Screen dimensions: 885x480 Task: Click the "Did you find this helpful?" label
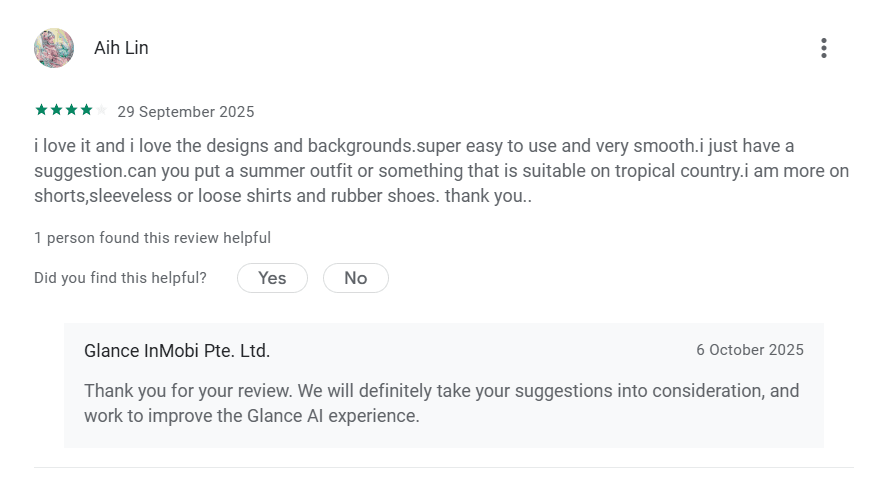pos(120,278)
